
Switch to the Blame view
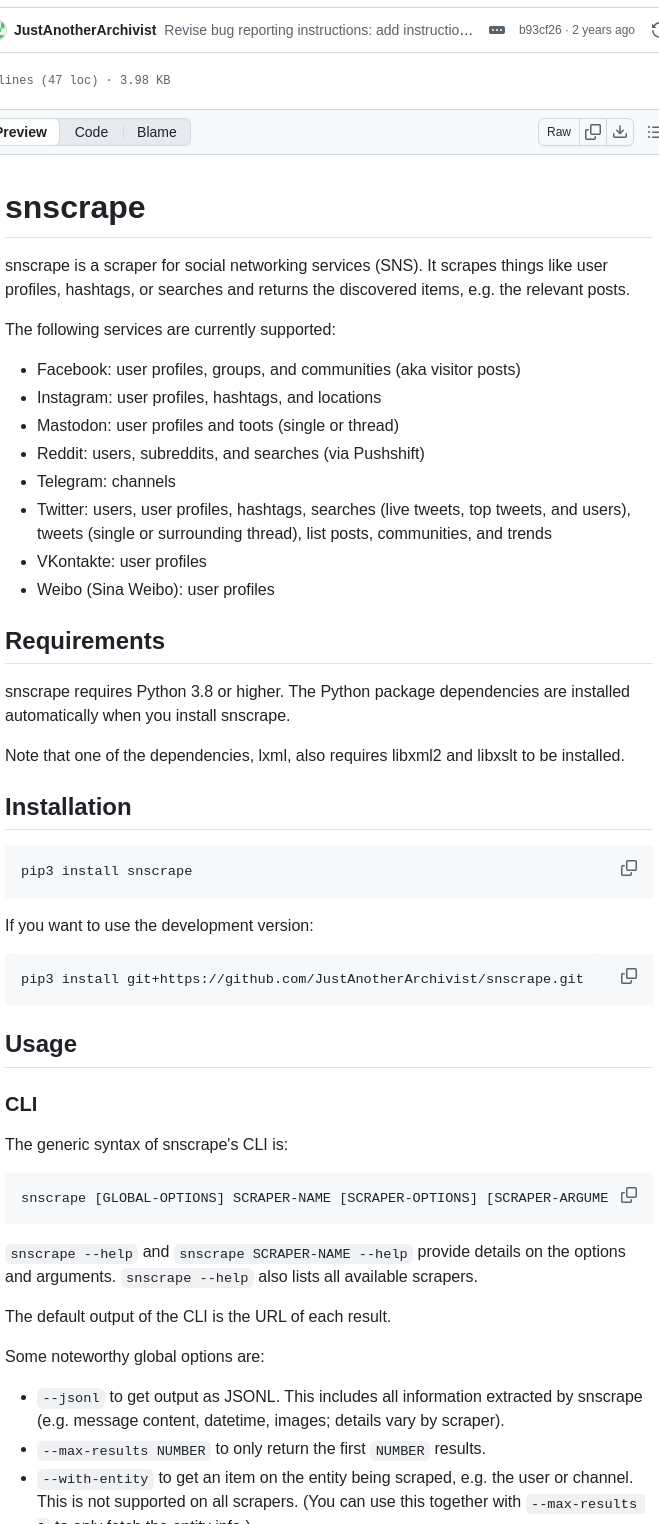pyautogui.click(x=157, y=132)
